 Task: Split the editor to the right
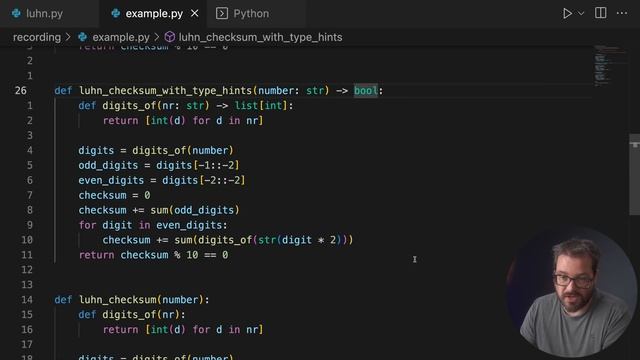tap(600, 13)
